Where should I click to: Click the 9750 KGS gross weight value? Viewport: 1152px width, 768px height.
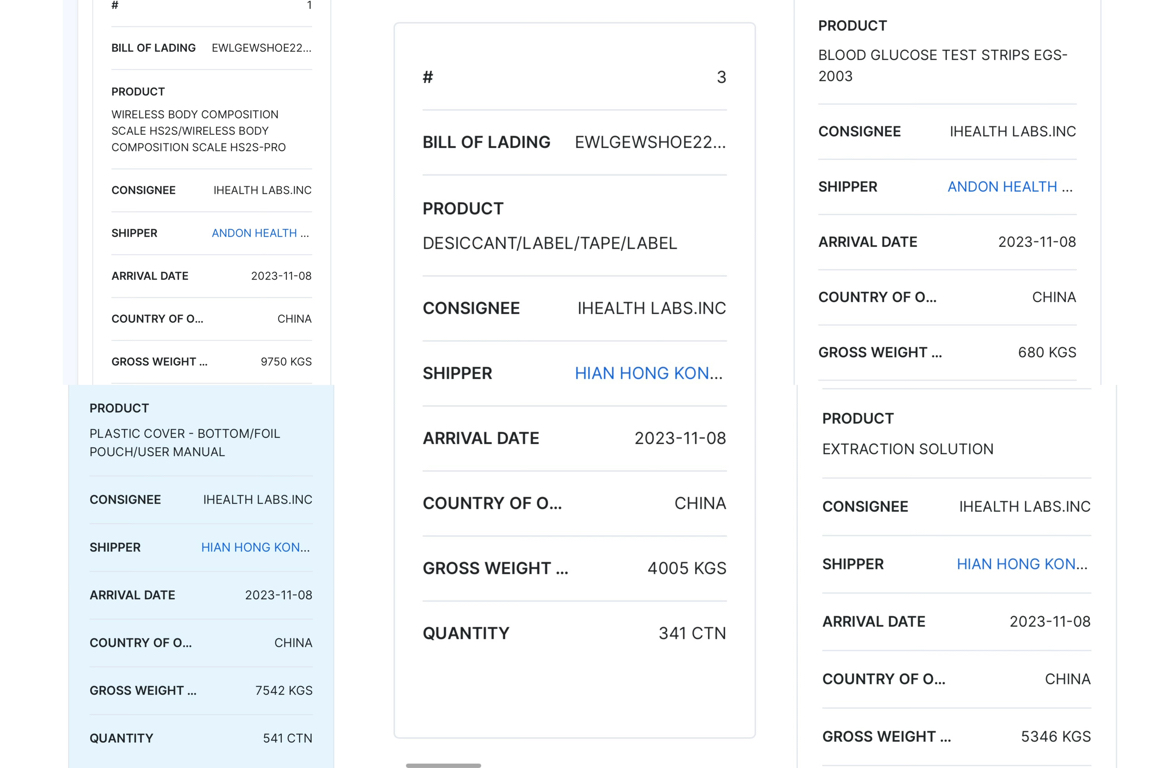tap(286, 362)
